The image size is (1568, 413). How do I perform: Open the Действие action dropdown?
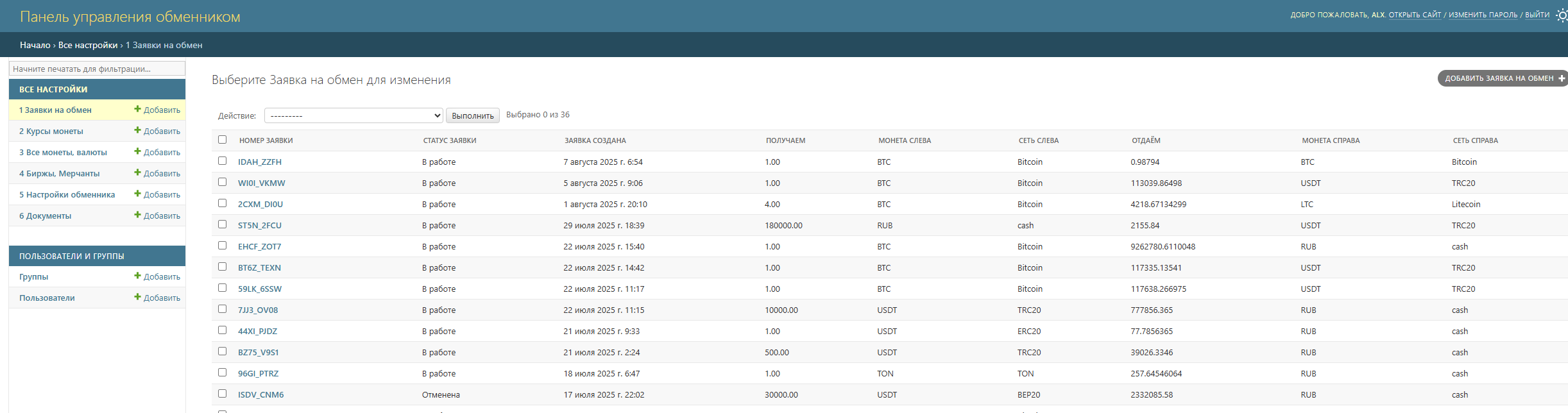(x=354, y=115)
